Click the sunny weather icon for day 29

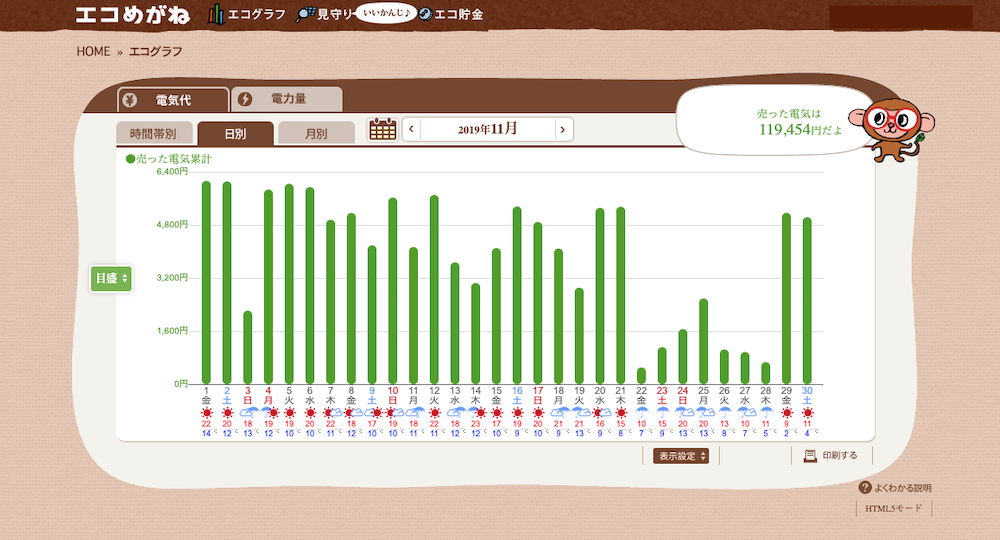786,413
